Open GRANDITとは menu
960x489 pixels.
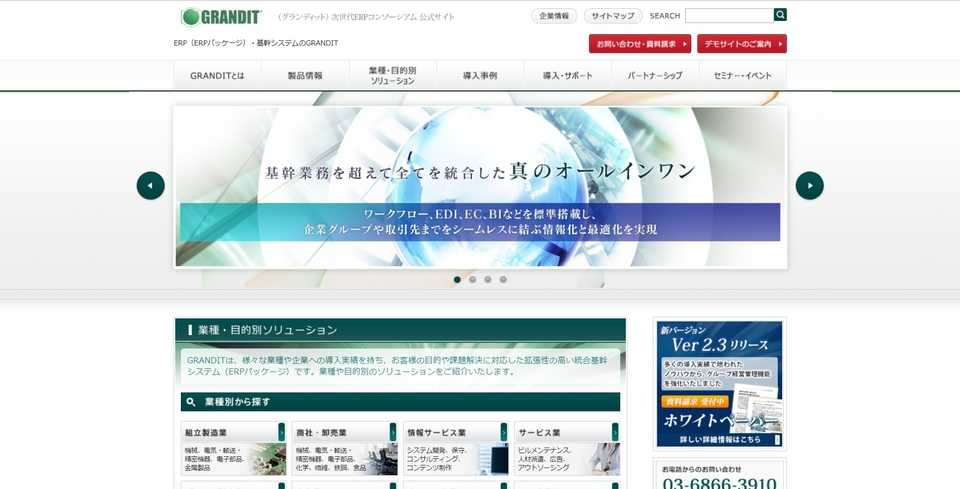[x=217, y=76]
